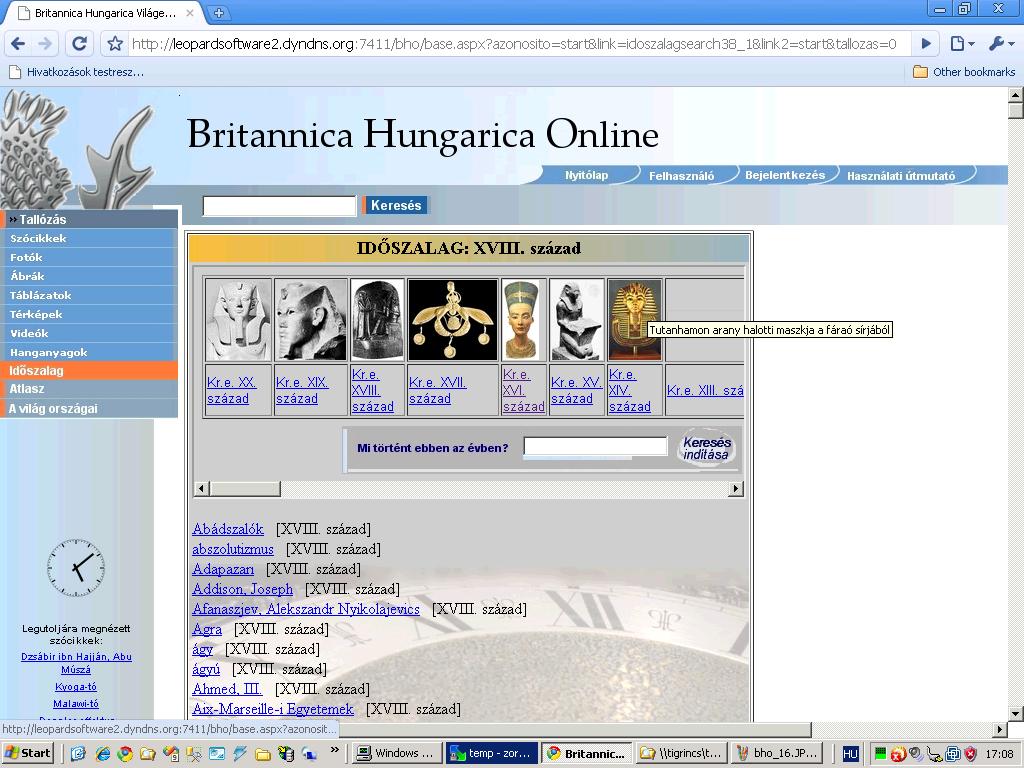This screenshot has width=1024, height=768.
Task: Open the Felhasználó tab
Action: click(x=681, y=175)
